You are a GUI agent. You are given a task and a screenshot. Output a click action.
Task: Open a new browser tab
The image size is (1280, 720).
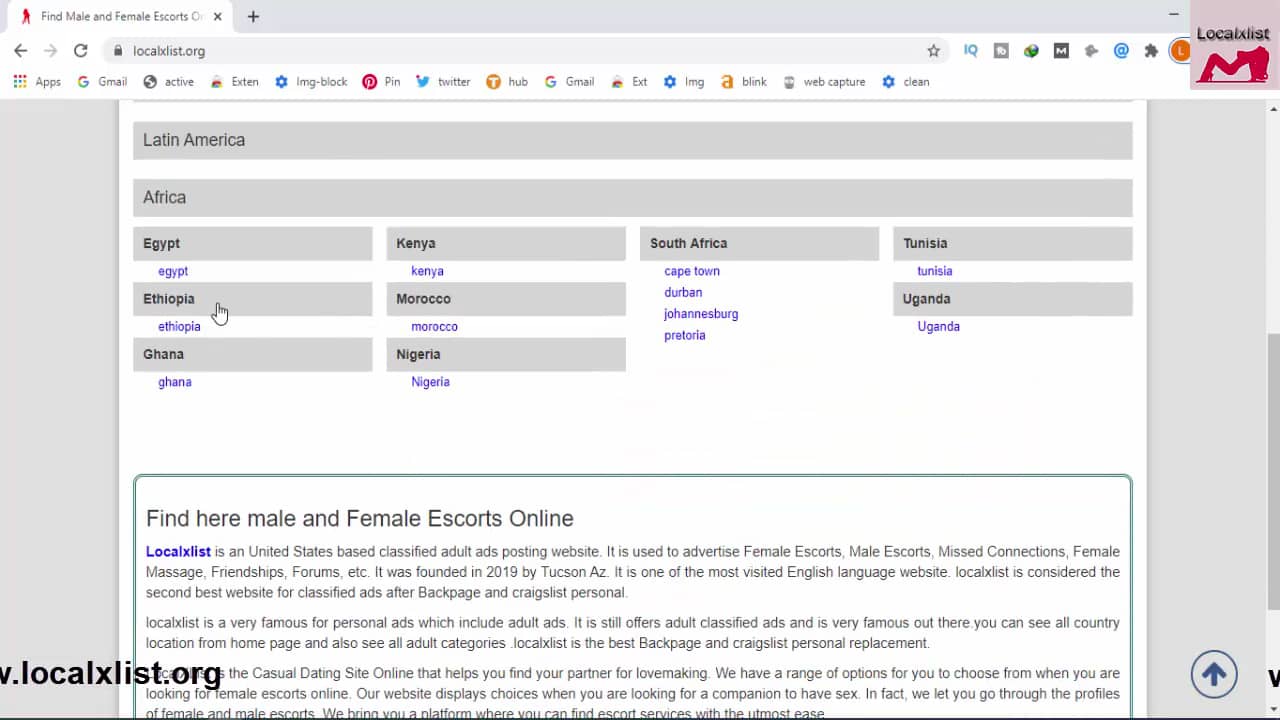point(253,16)
